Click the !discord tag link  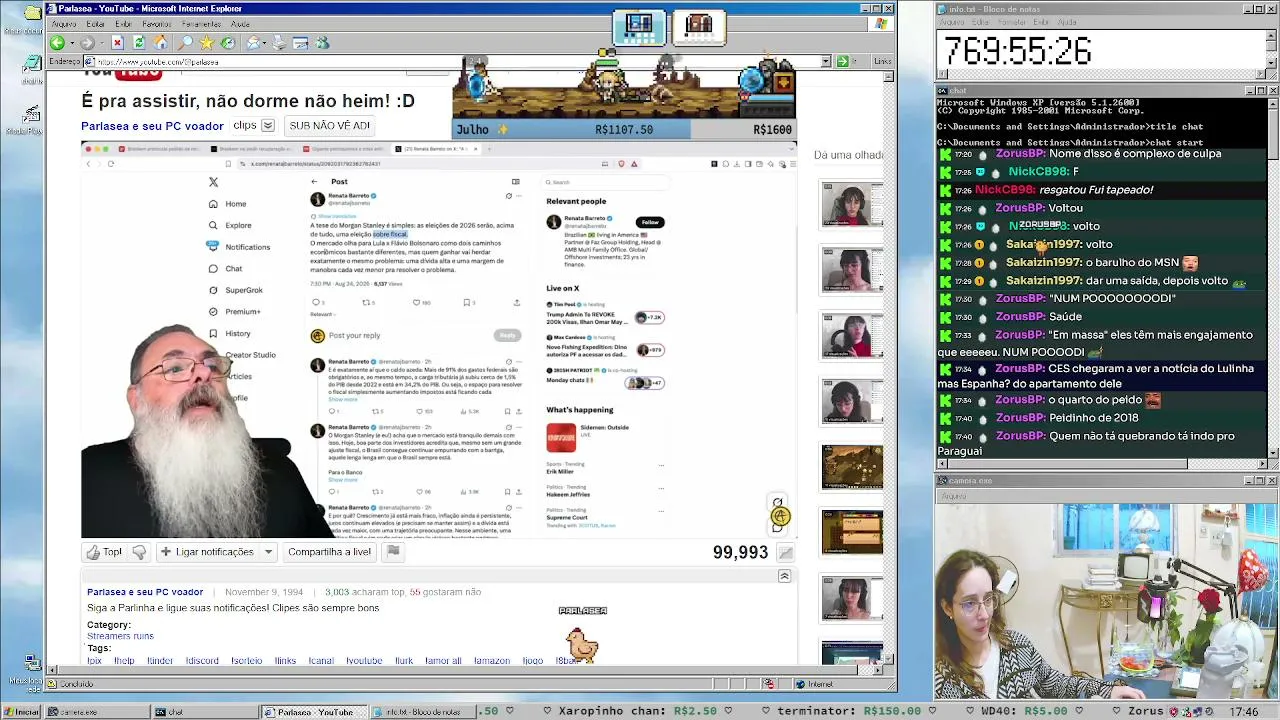[x=202, y=661]
